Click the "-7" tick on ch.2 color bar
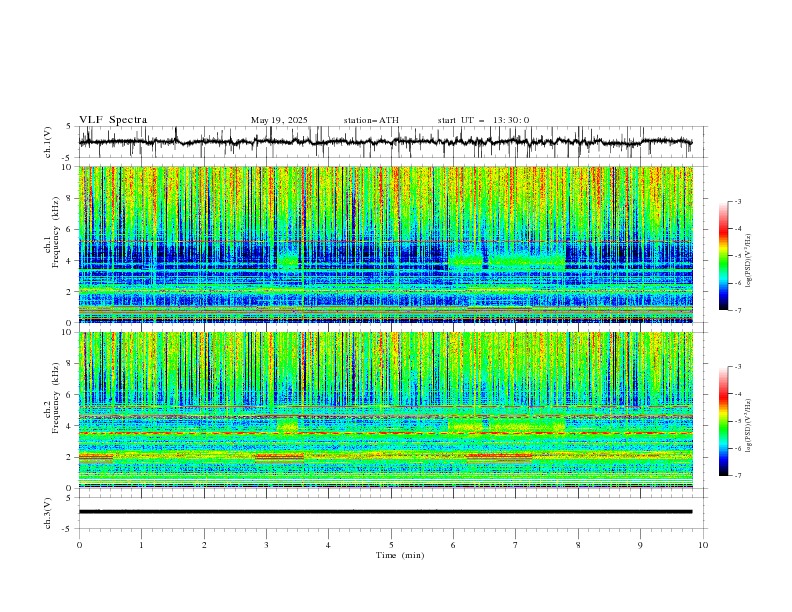792x612 pixels. click(738, 476)
